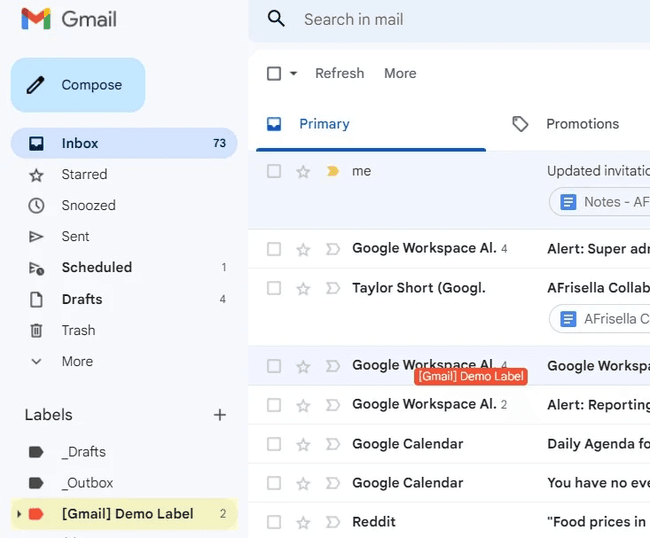
Task: Open the Daily Agenda email from Google Calendar
Action: 449,444
